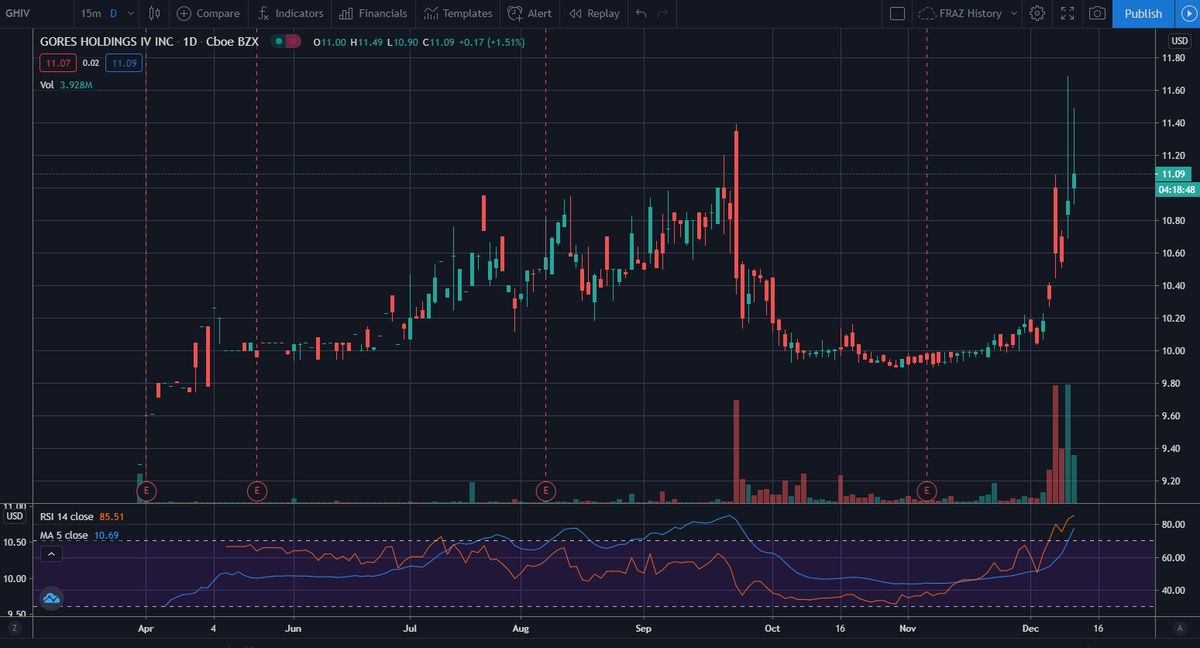Open chart settings gear
1200x648 pixels.
coord(1037,13)
